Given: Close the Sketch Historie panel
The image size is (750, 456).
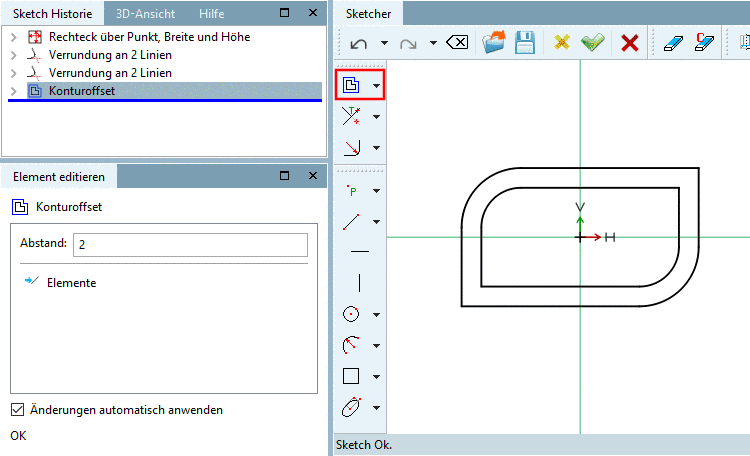Looking at the screenshot, I should point(313,12).
